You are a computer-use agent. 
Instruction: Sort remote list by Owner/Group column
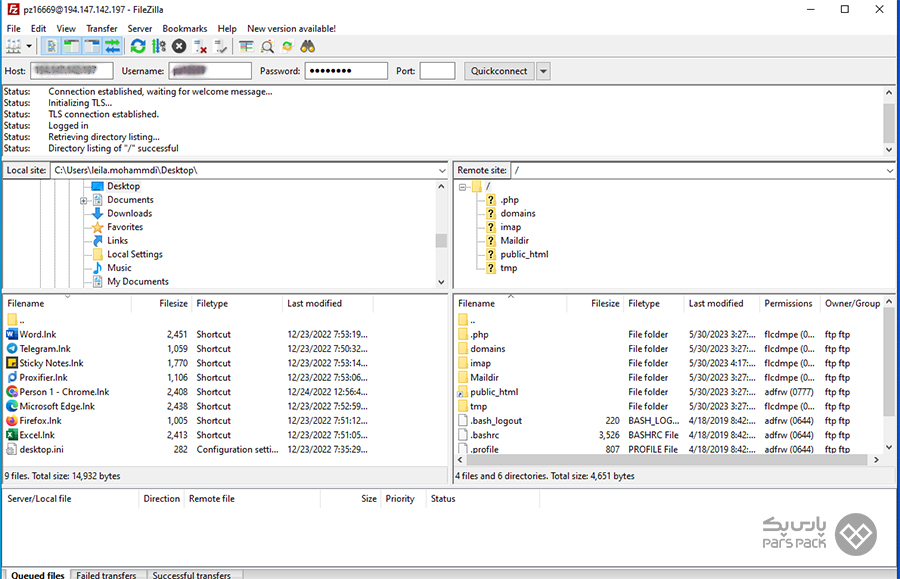pyautogui.click(x=852, y=303)
